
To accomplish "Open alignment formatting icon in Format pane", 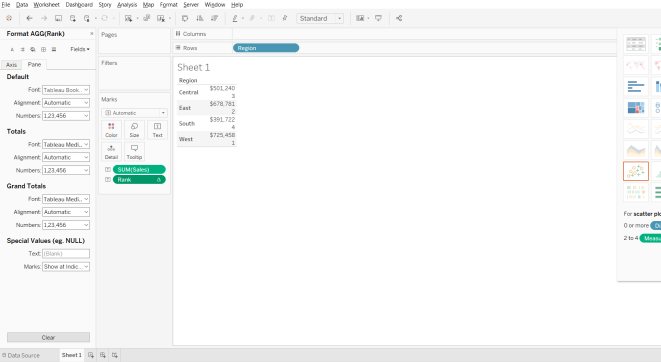I will coord(22,49).
